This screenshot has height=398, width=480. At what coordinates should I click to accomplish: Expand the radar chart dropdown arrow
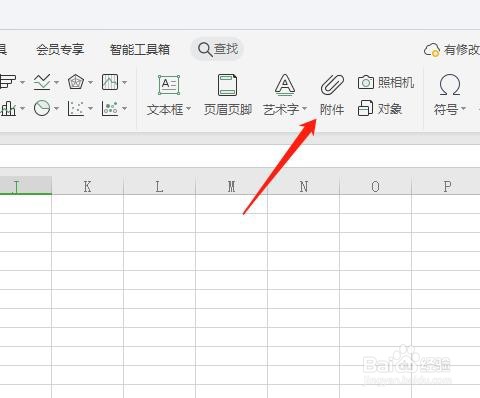(x=90, y=82)
